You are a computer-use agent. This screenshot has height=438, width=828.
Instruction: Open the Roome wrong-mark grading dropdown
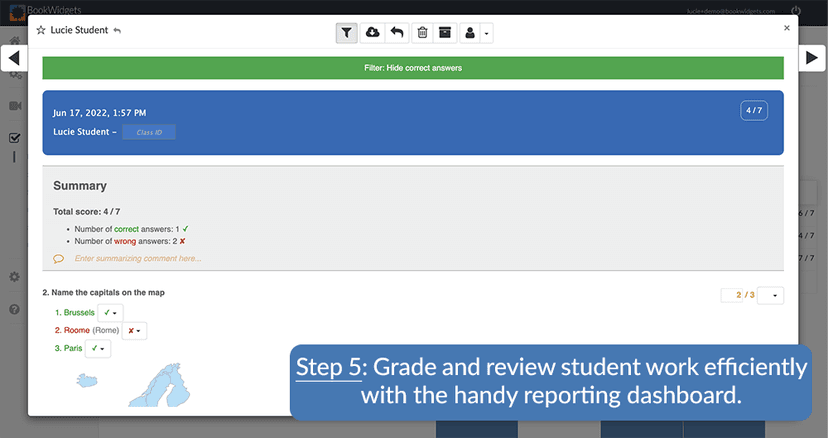click(135, 331)
